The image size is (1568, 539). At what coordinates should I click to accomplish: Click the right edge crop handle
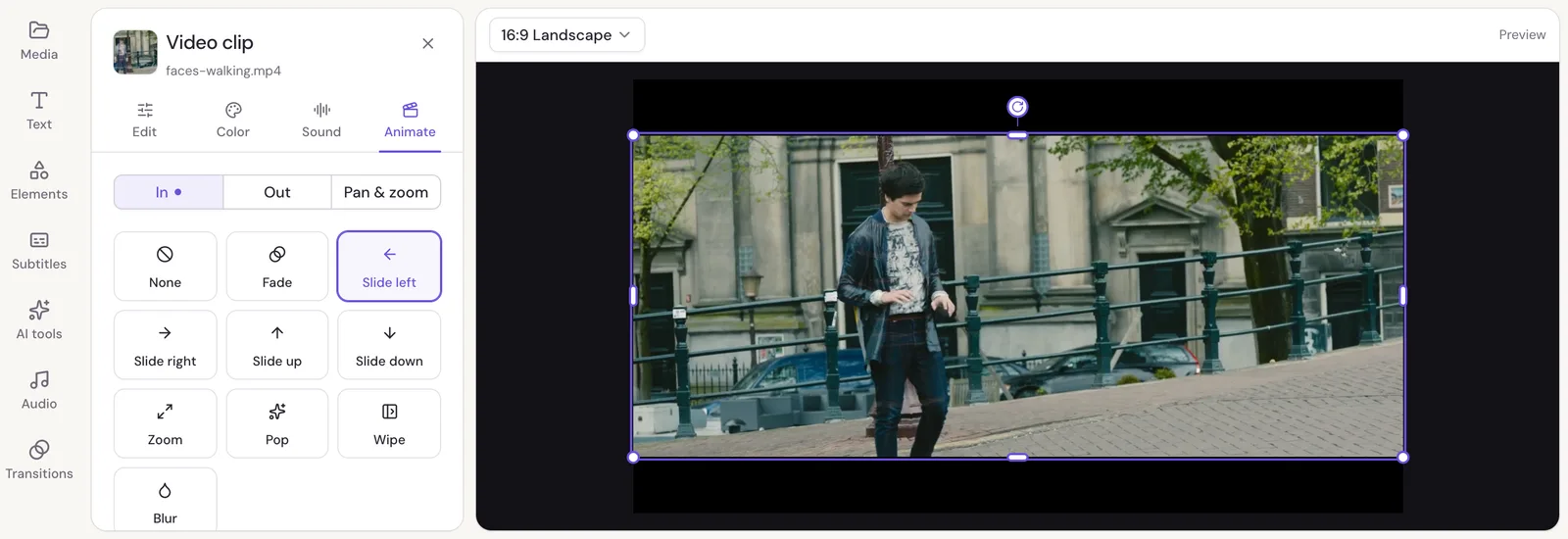tap(1403, 295)
